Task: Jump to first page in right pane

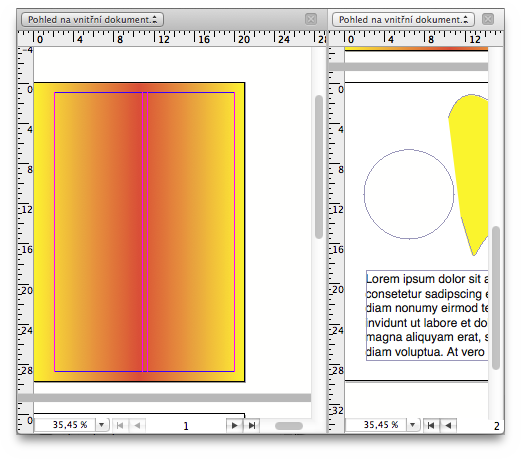Action: coord(431,425)
